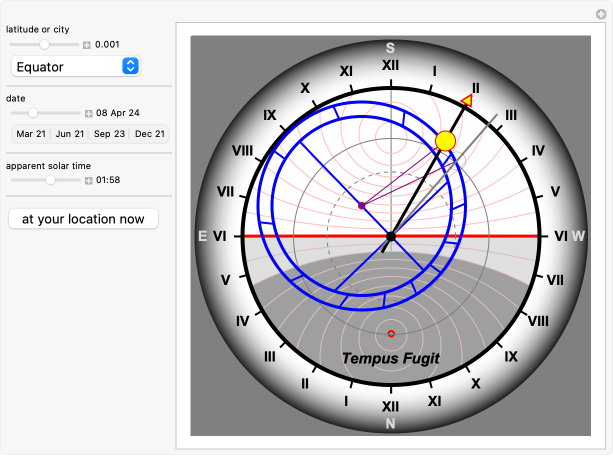
Task: Click the red-outlined yellow triangle marker near II
Action: (x=466, y=100)
